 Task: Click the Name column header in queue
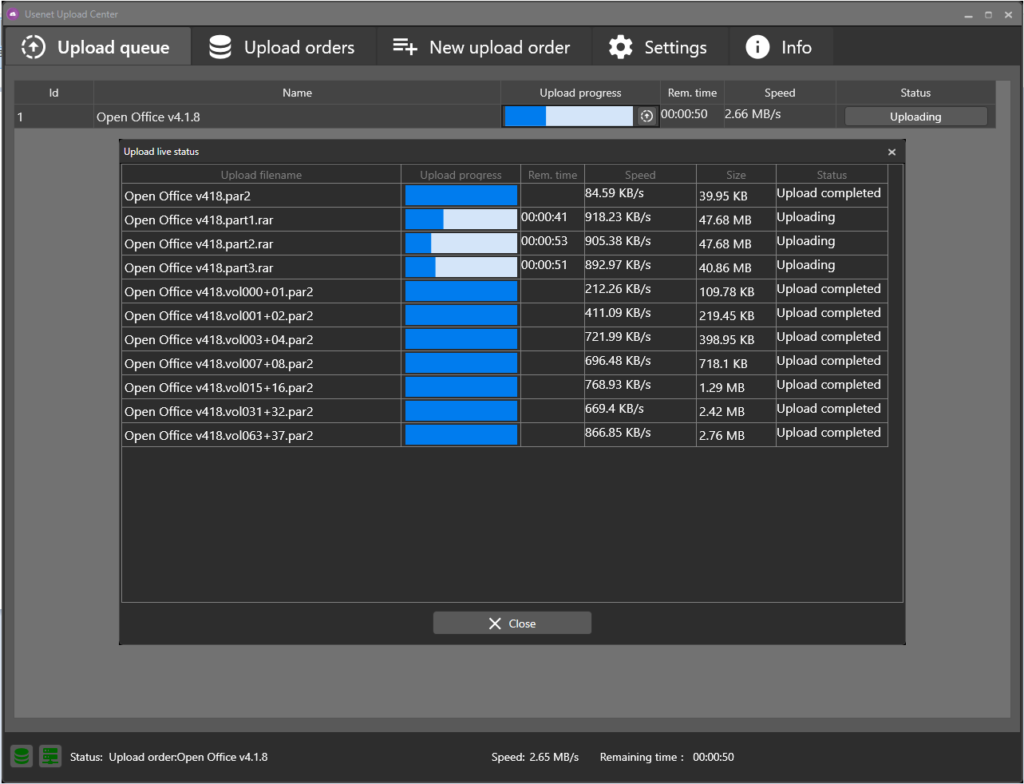click(297, 93)
